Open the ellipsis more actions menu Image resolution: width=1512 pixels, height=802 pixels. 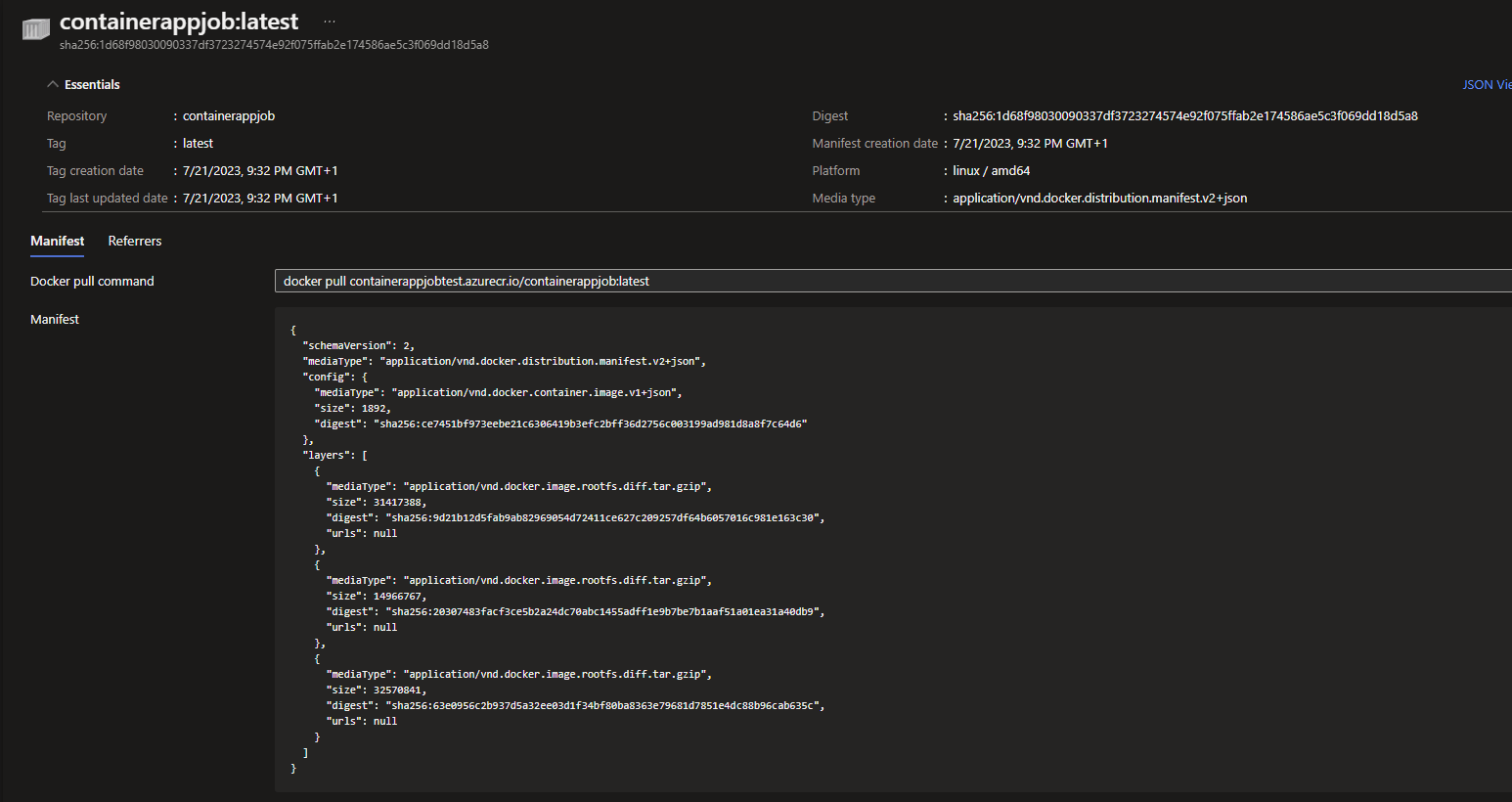point(329,20)
